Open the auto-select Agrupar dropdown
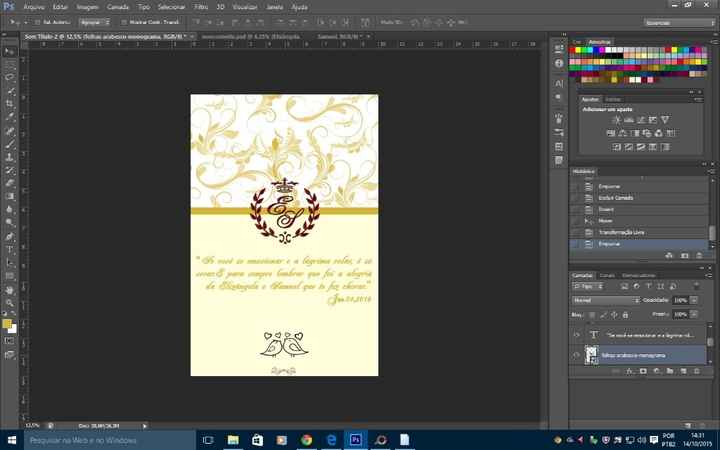 pyautogui.click(x=94, y=22)
